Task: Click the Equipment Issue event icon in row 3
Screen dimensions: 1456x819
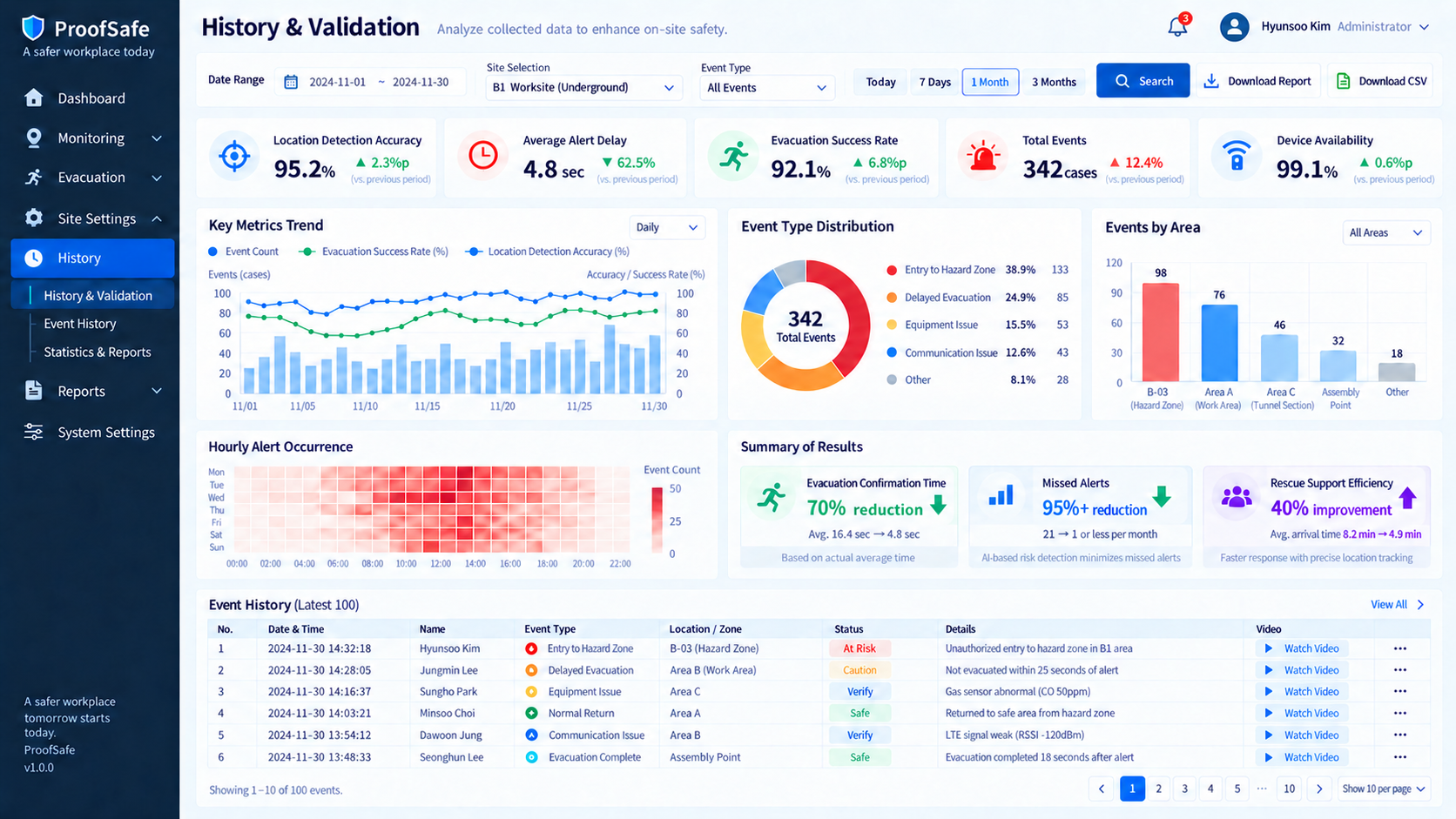Action: click(x=531, y=692)
